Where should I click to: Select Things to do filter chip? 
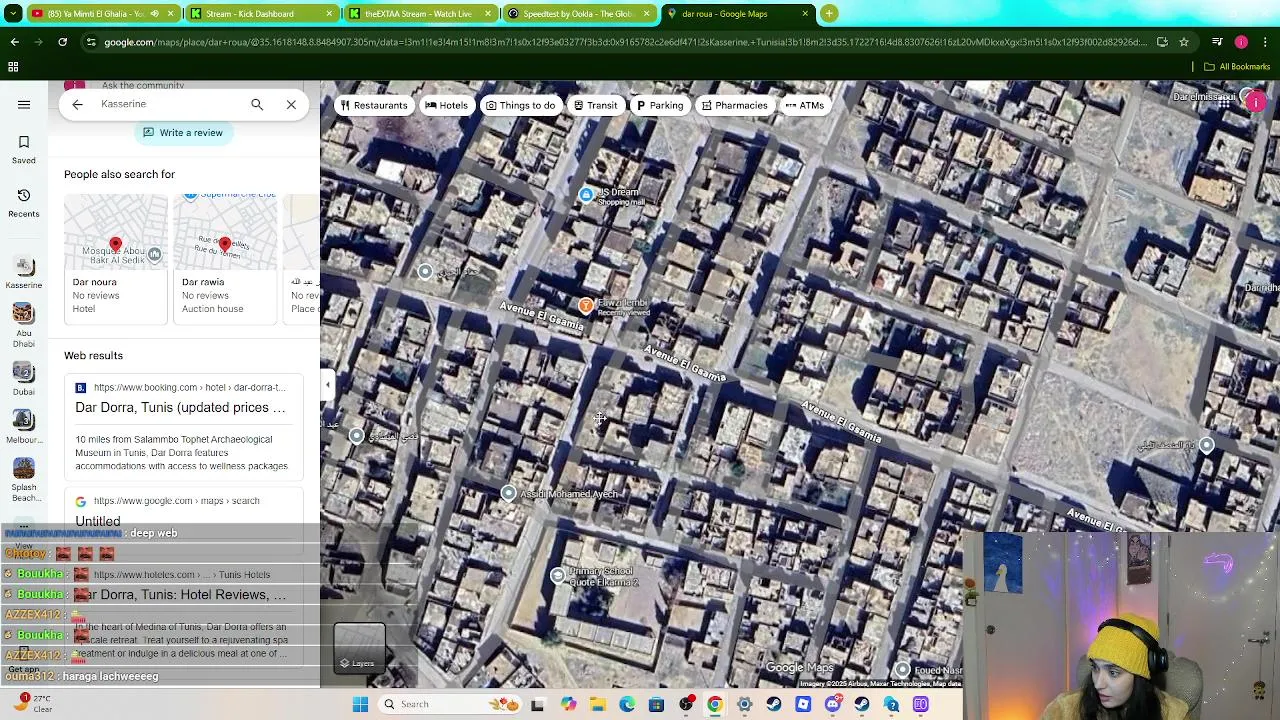(x=520, y=105)
